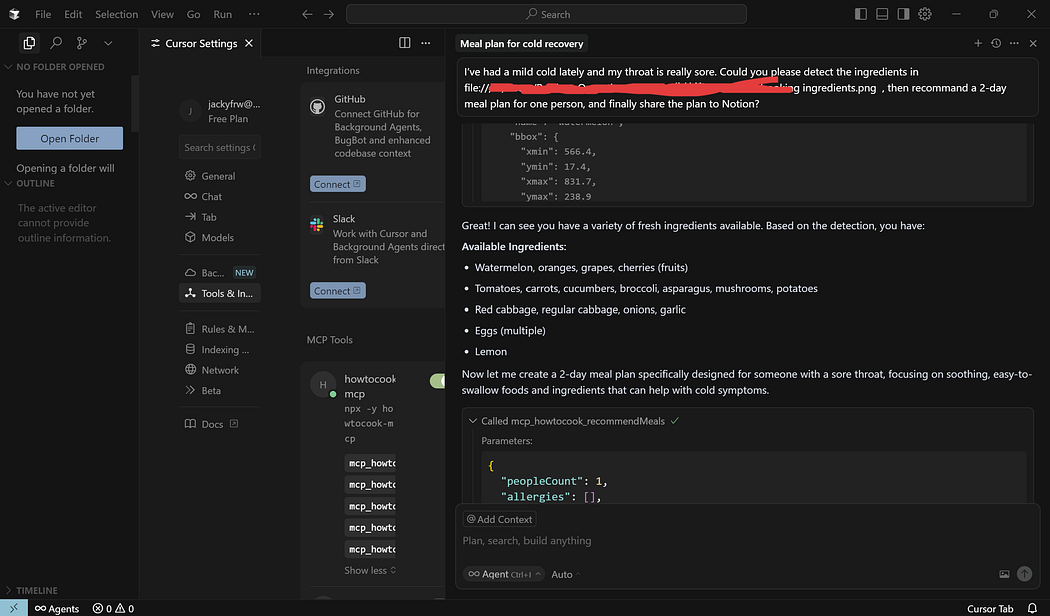Click the Open Folder button
1050x616 pixels.
click(x=70, y=139)
